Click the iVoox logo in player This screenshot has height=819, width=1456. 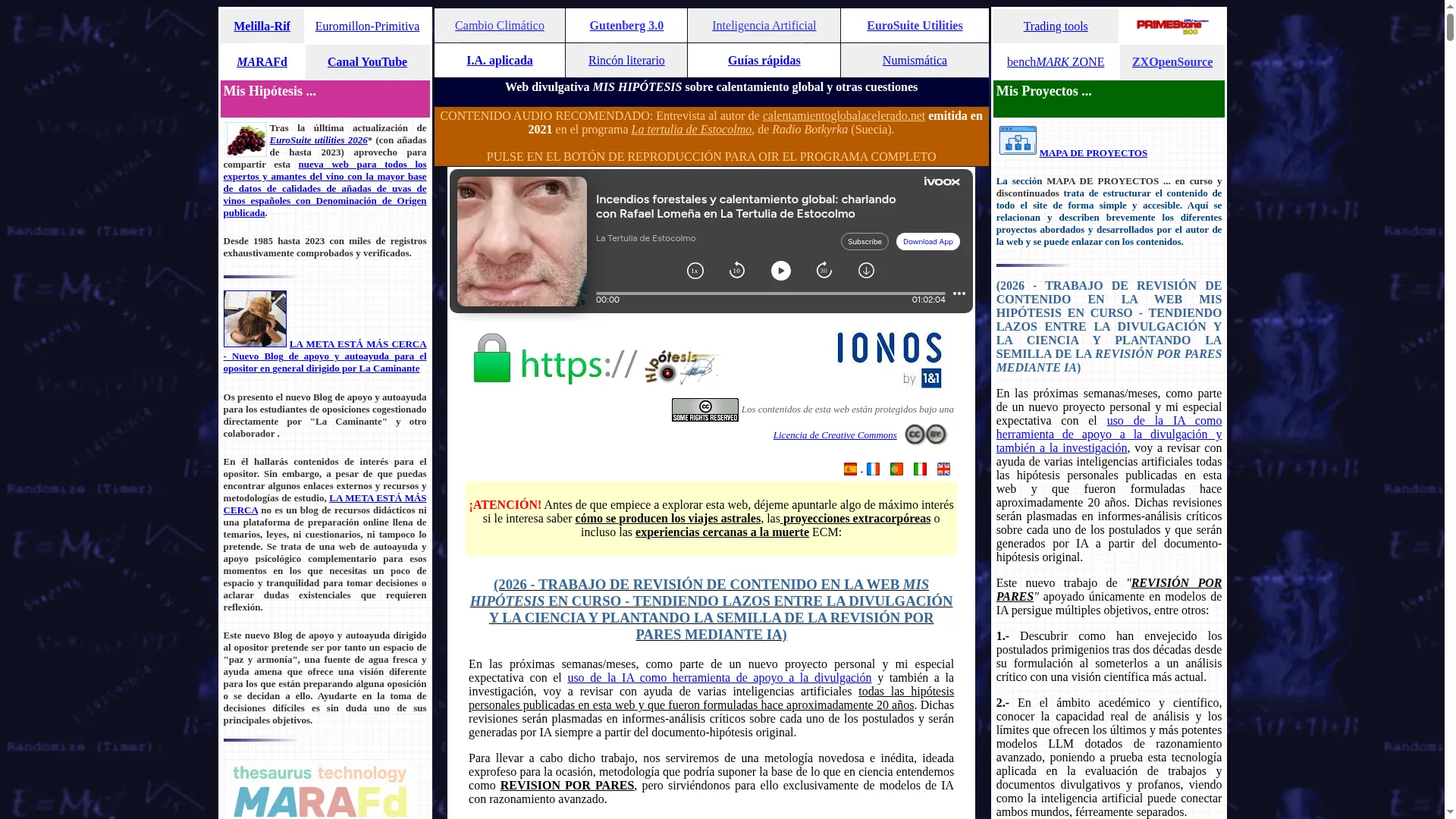(942, 182)
